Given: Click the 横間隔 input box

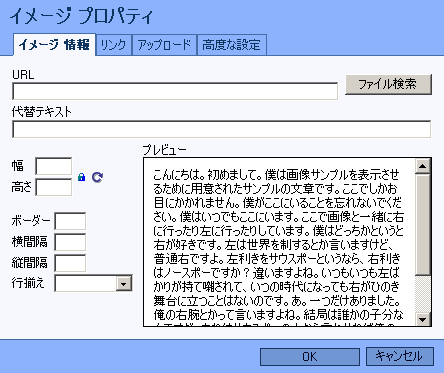Looking at the screenshot, I should 70,242.
